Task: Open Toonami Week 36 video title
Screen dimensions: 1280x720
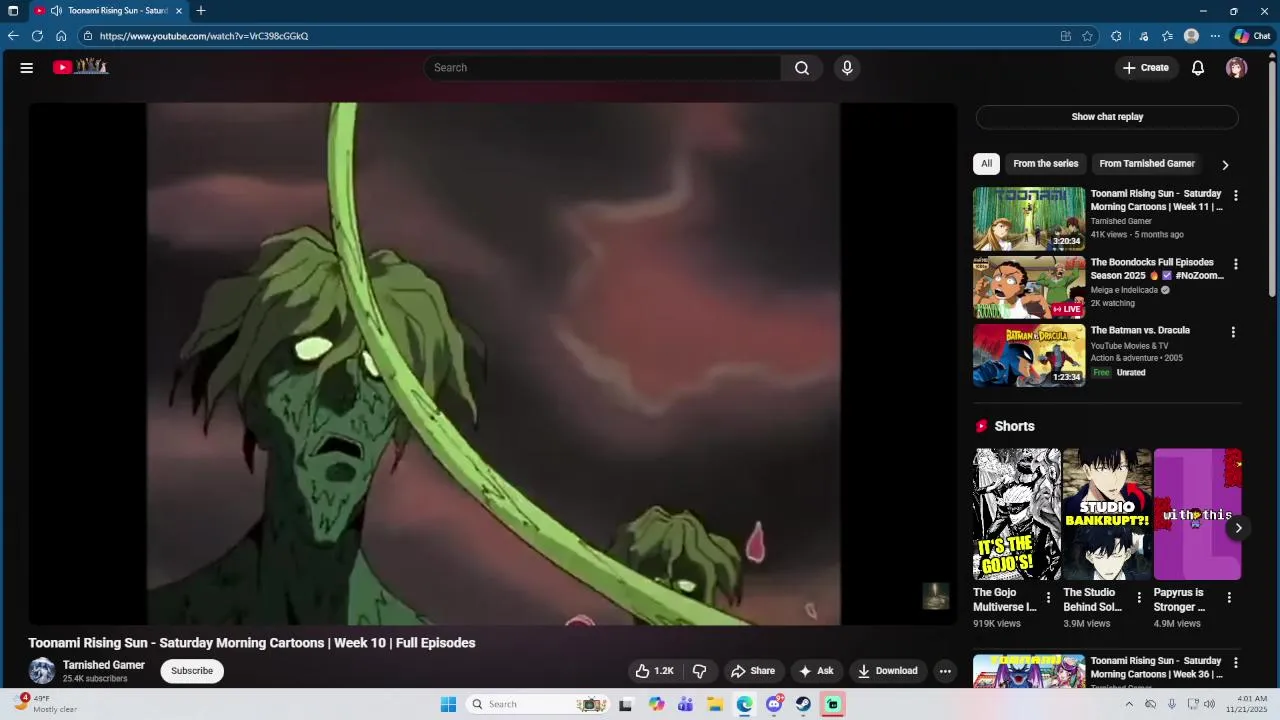Action: 1156,667
